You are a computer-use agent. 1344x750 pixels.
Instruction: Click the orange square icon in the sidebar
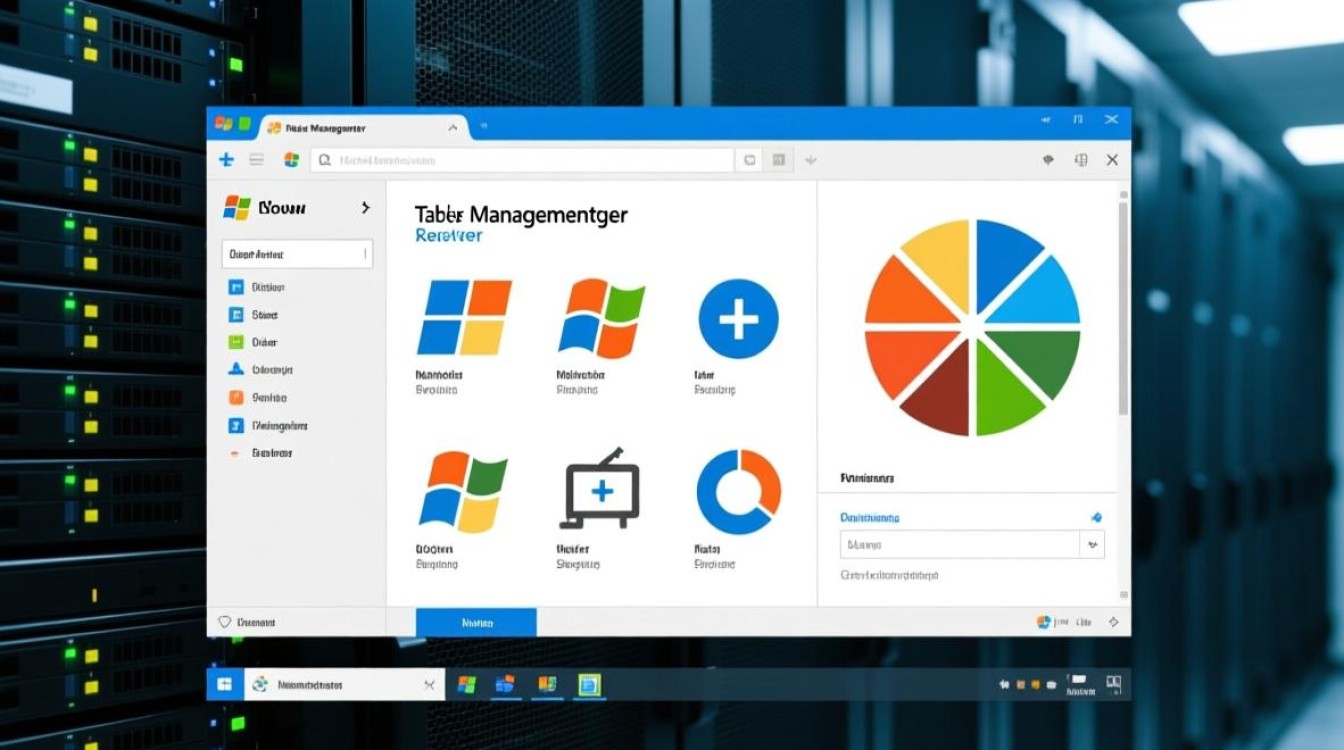(236, 398)
